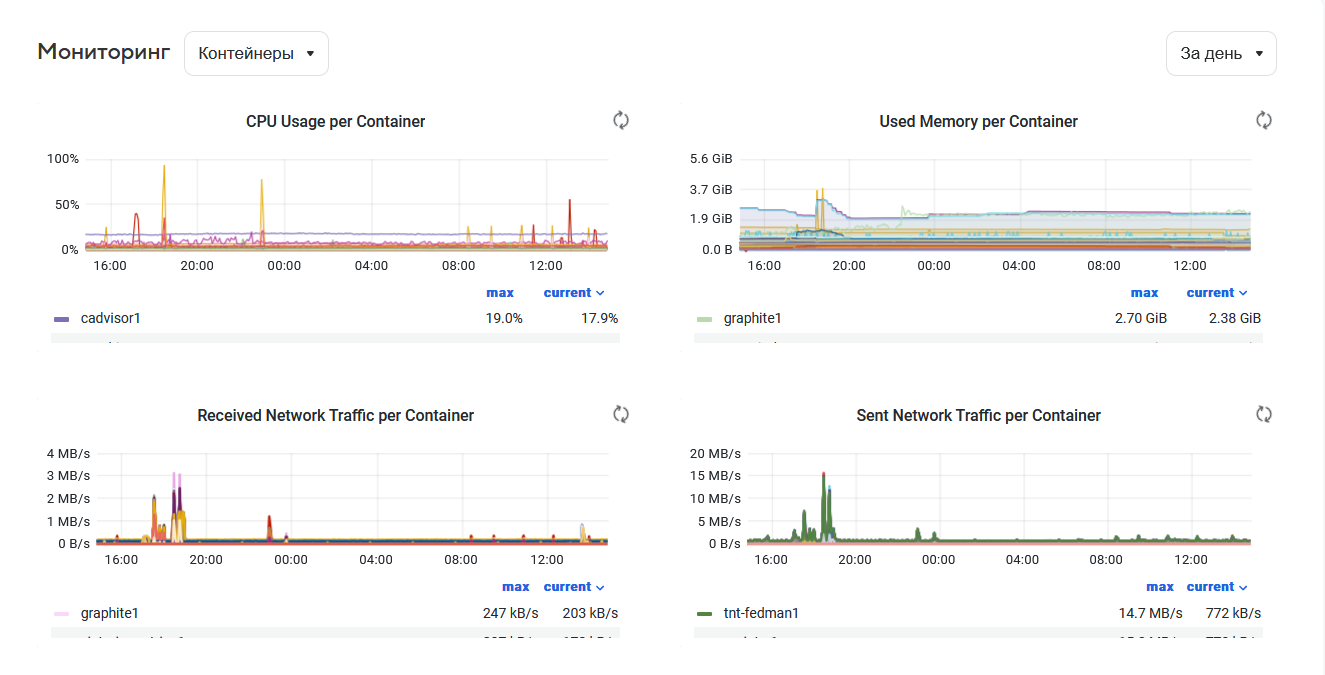The width and height of the screenshot is (1325, 675).
Task: Refresh the Used Memory per Container panel
Action: tap(1264, 121)
